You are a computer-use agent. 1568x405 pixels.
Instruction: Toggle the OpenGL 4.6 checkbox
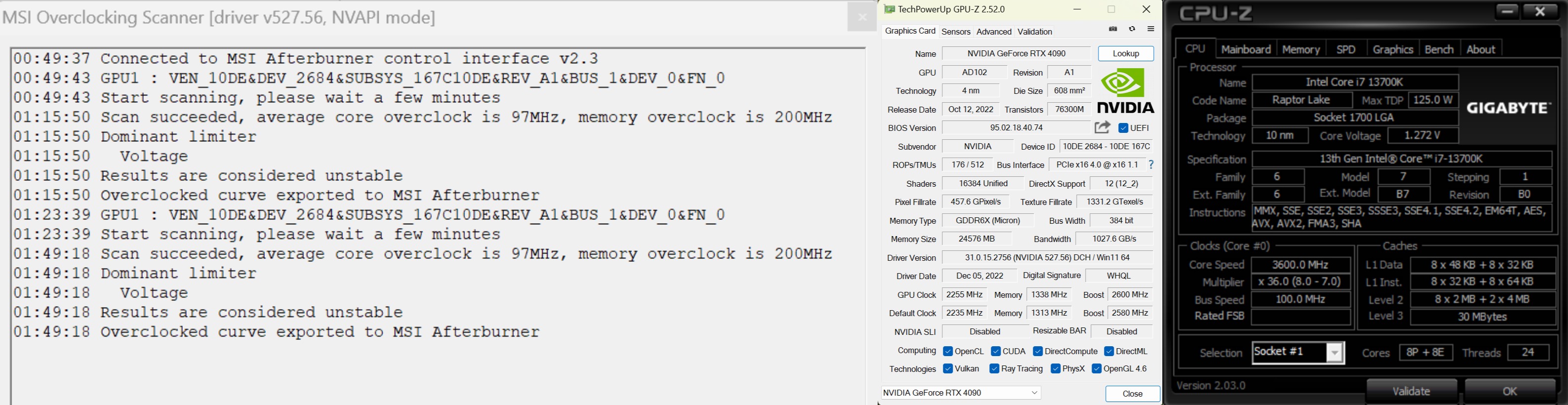pos(1096,368)
